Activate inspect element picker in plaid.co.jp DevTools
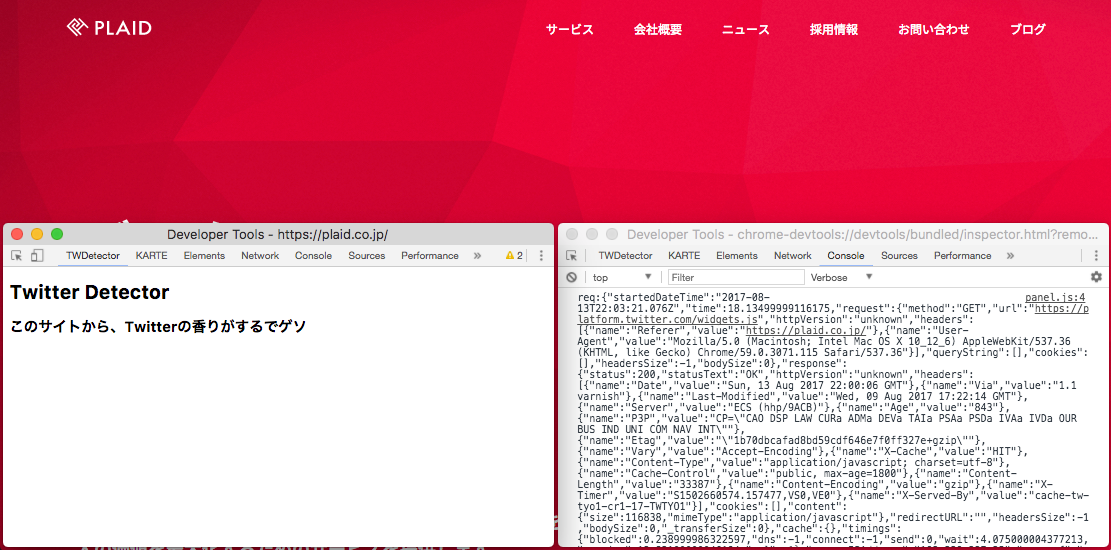This screenshot has width=1111, height=550. tap(17, 256)
